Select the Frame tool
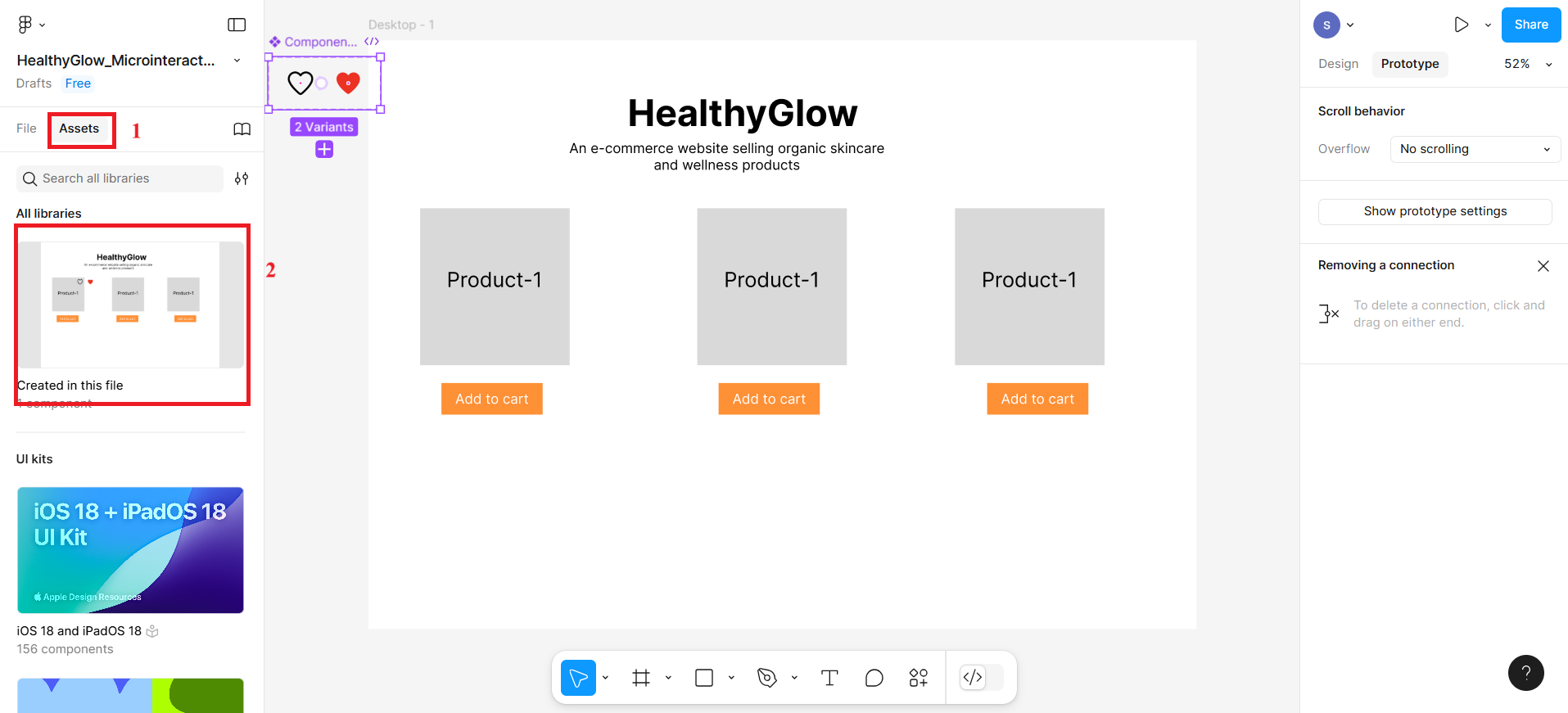The image size is (1568, 713). click(641, 678)
